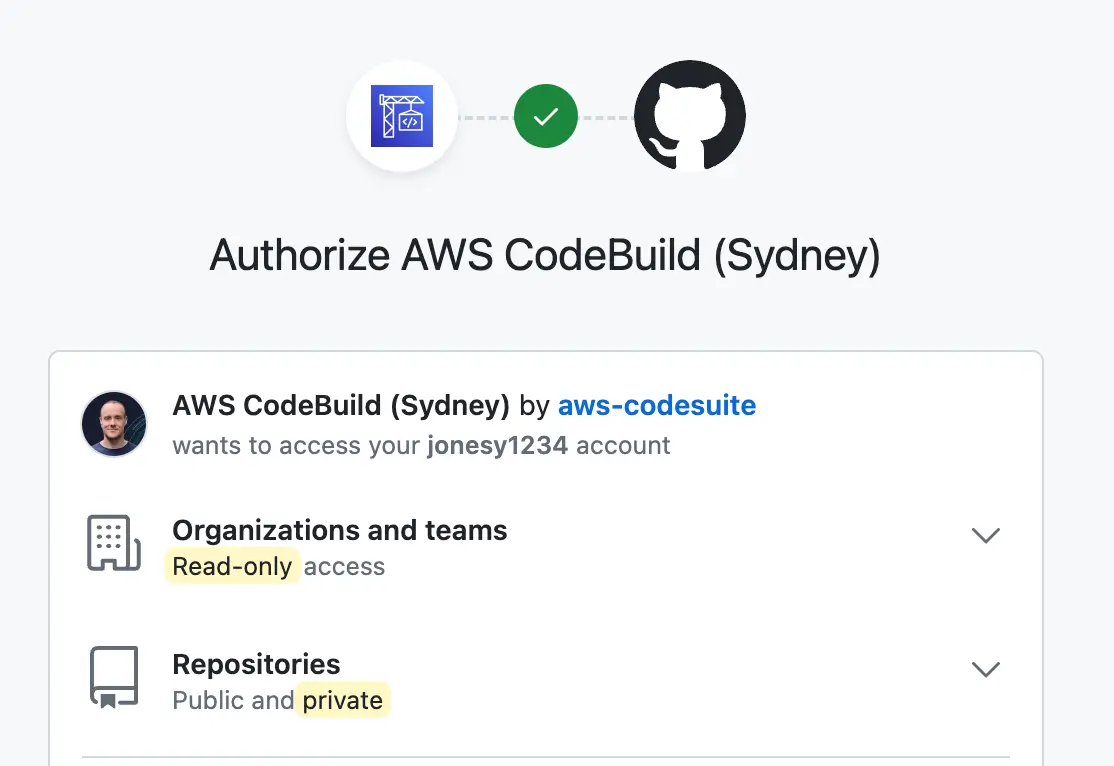Click the Organizations and teams building icon

(x=113, y=542)
